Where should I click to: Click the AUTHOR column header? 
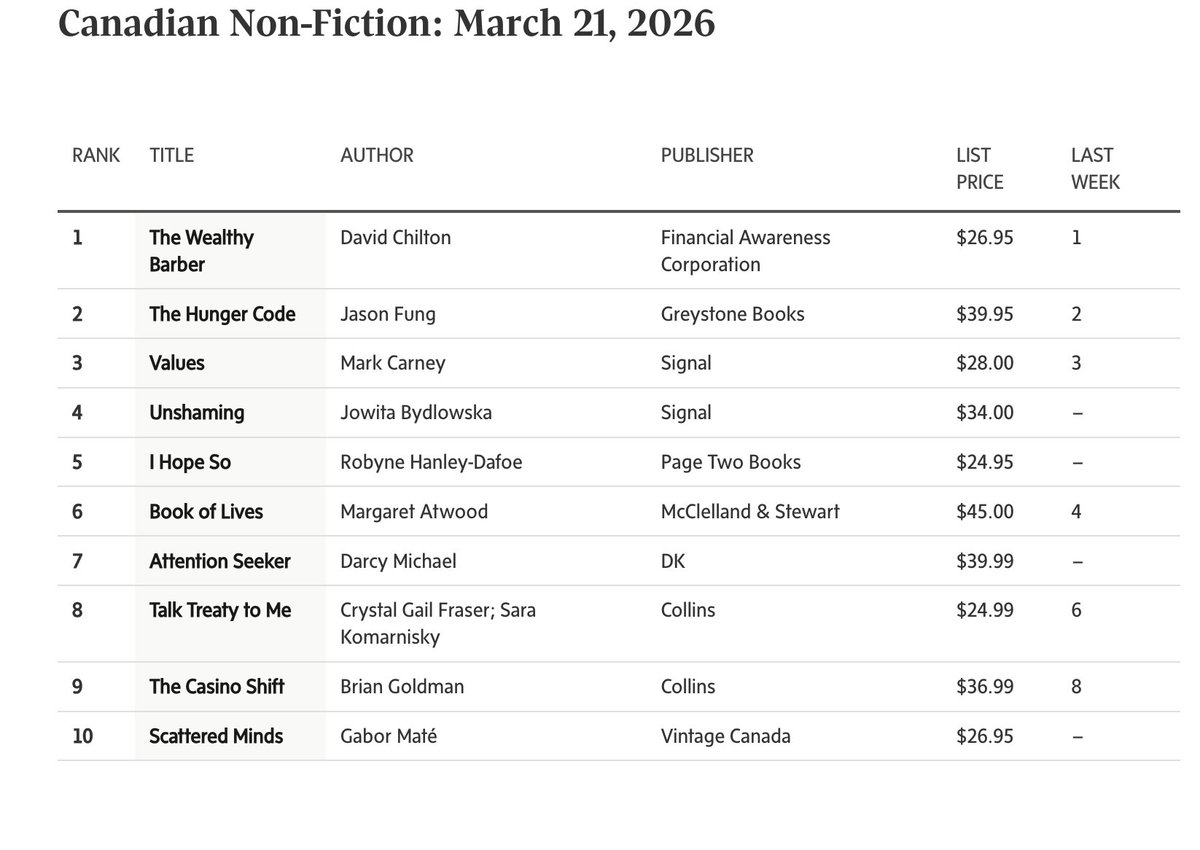point(377,155)
